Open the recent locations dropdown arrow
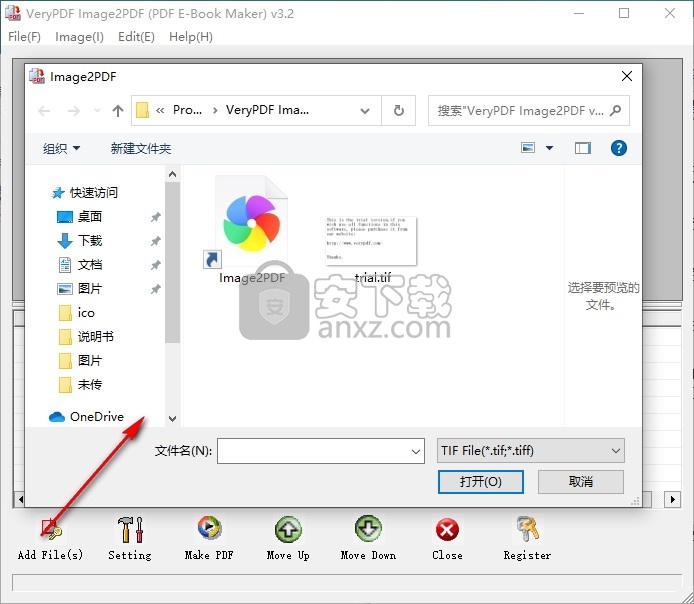Image resolution: width=694 pixels, height=604 pixels. (x=97, y=111)
